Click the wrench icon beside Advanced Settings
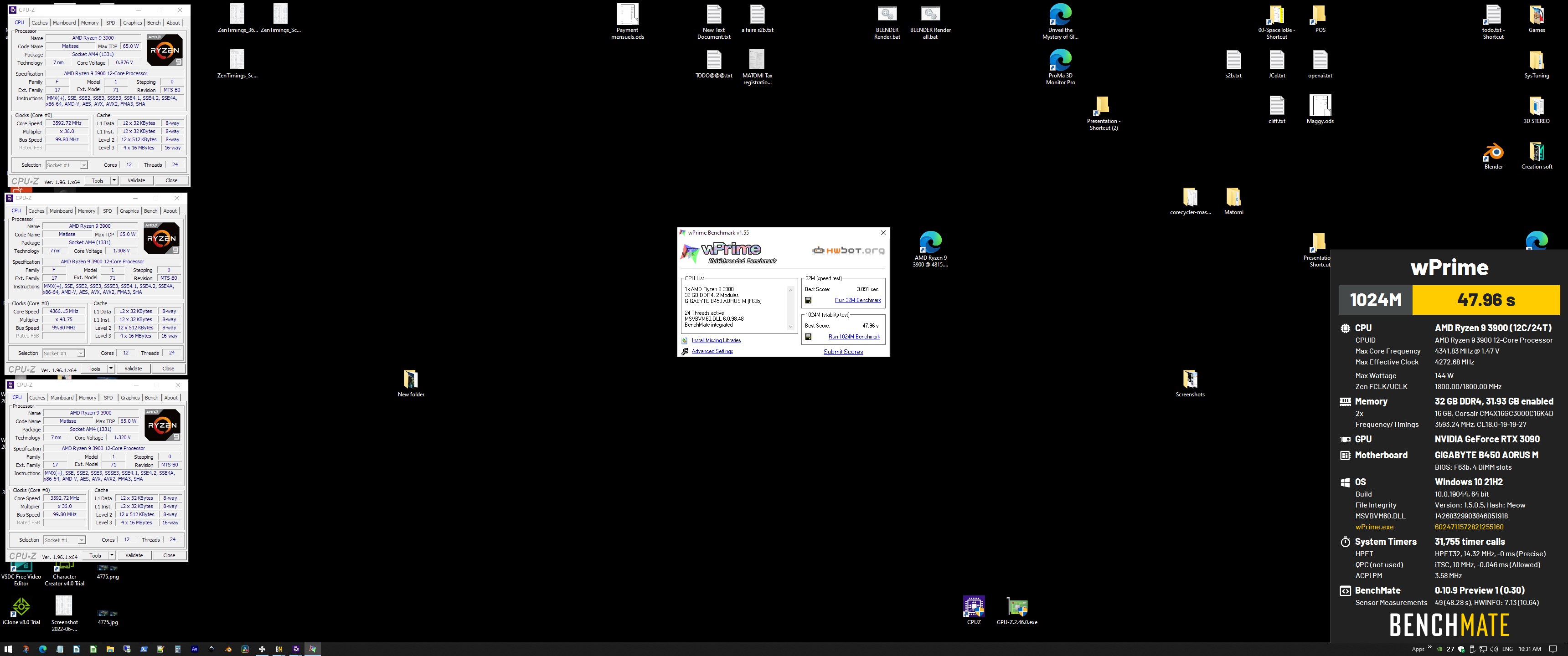The width and height of the screenshot is (1568, 656). click(x=685, y=351)
